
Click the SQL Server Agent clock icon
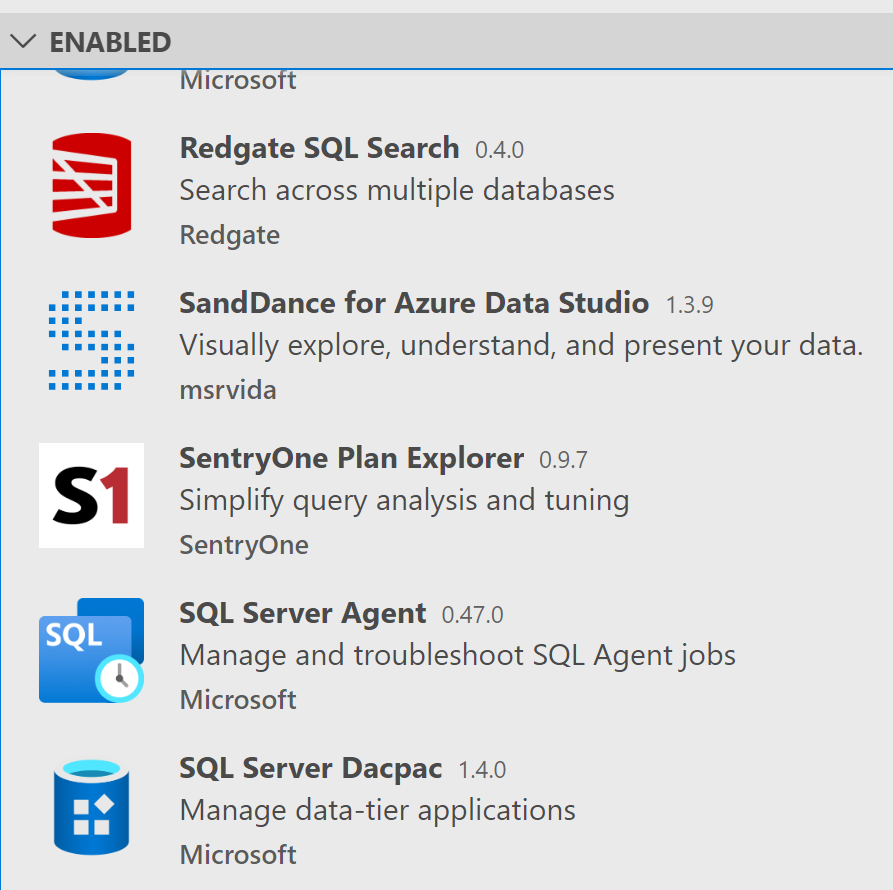[x=91, y=650]
